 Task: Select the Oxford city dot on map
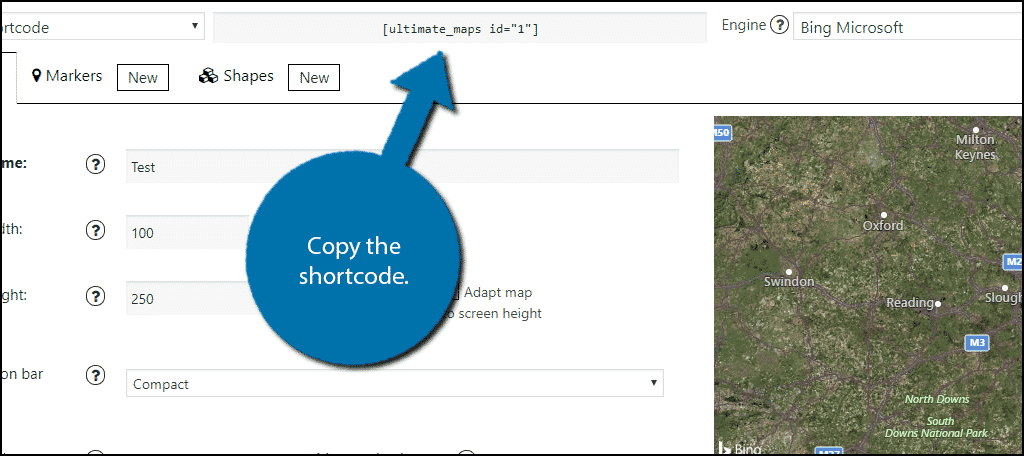pyautogui.click(x=883, y=214)
